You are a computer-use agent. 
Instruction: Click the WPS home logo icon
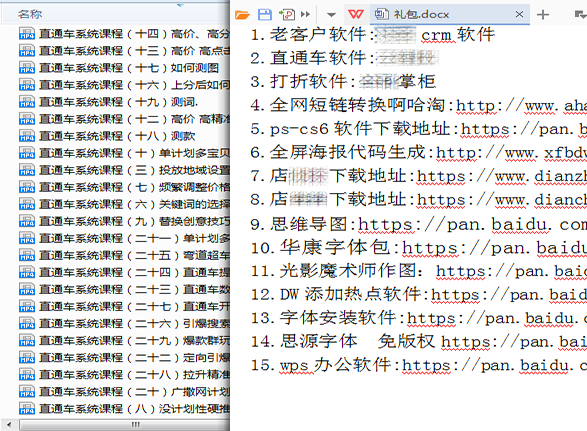pyautogui.click(x=356, y=14)
